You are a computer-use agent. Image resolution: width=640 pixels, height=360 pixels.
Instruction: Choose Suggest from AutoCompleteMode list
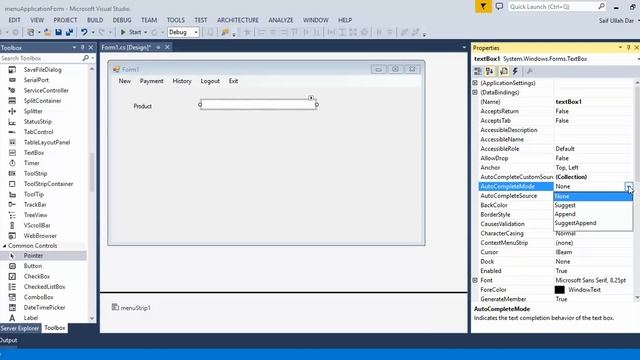point(593,205)
